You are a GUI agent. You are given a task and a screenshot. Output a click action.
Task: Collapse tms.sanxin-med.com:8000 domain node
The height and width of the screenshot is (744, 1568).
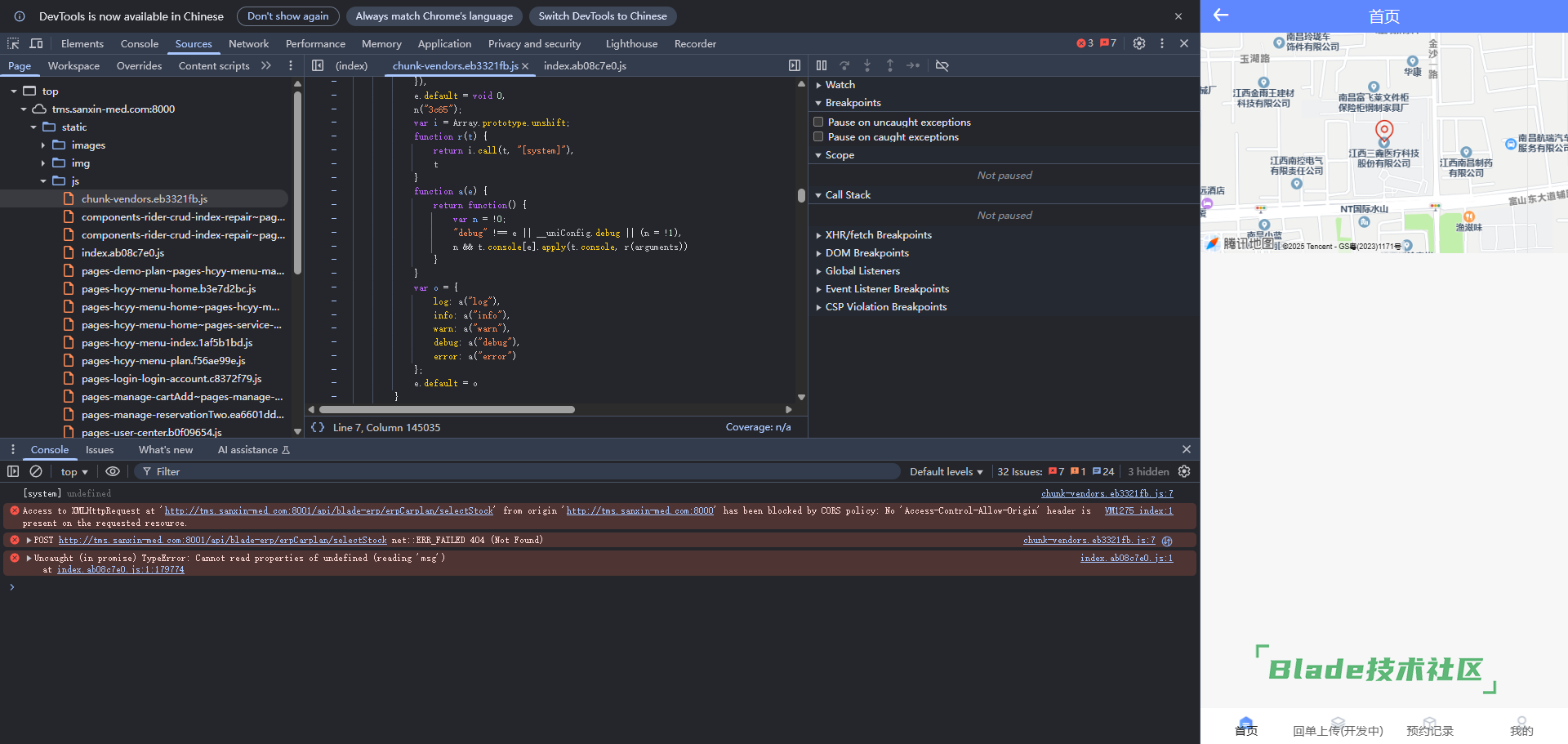[24, 109]
